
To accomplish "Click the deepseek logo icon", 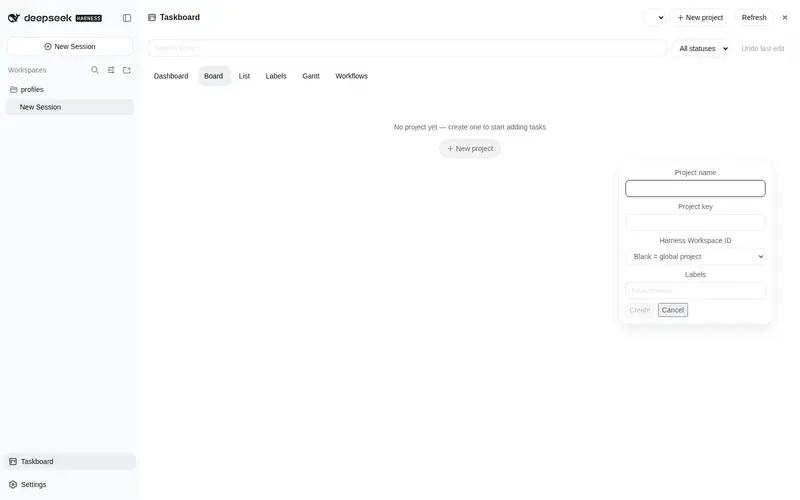I will pyautogui.click(x=14, y=18).
